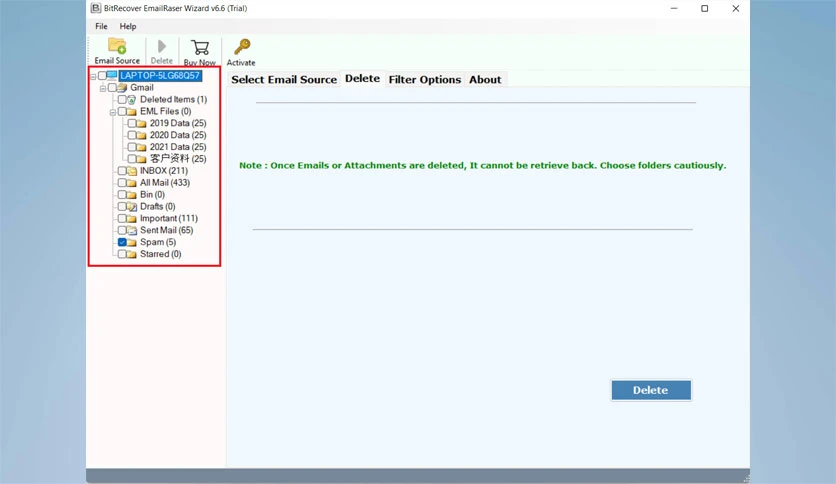Open the Email Source toolbar icon
Viewport: 836px width, 484px height.
click(x=117, y=46)
